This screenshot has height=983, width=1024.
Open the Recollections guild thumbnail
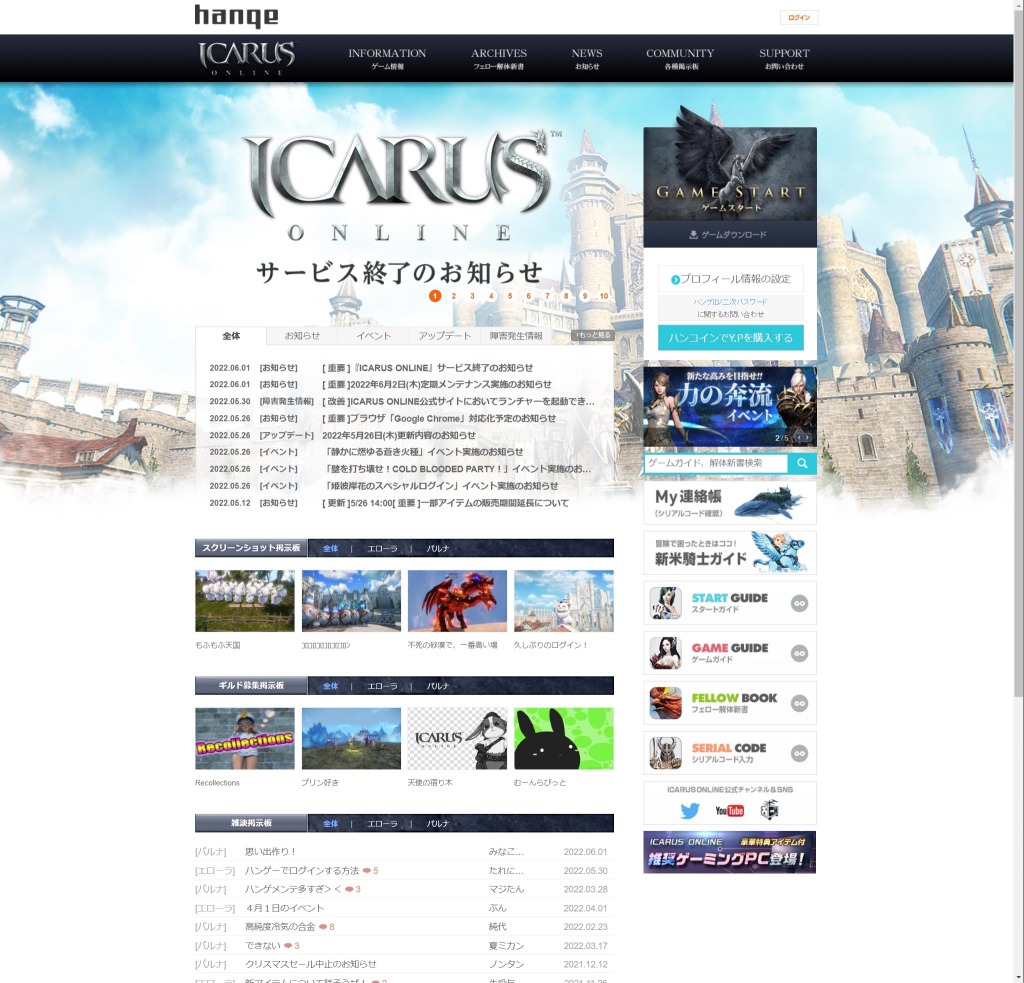(245, 739)
